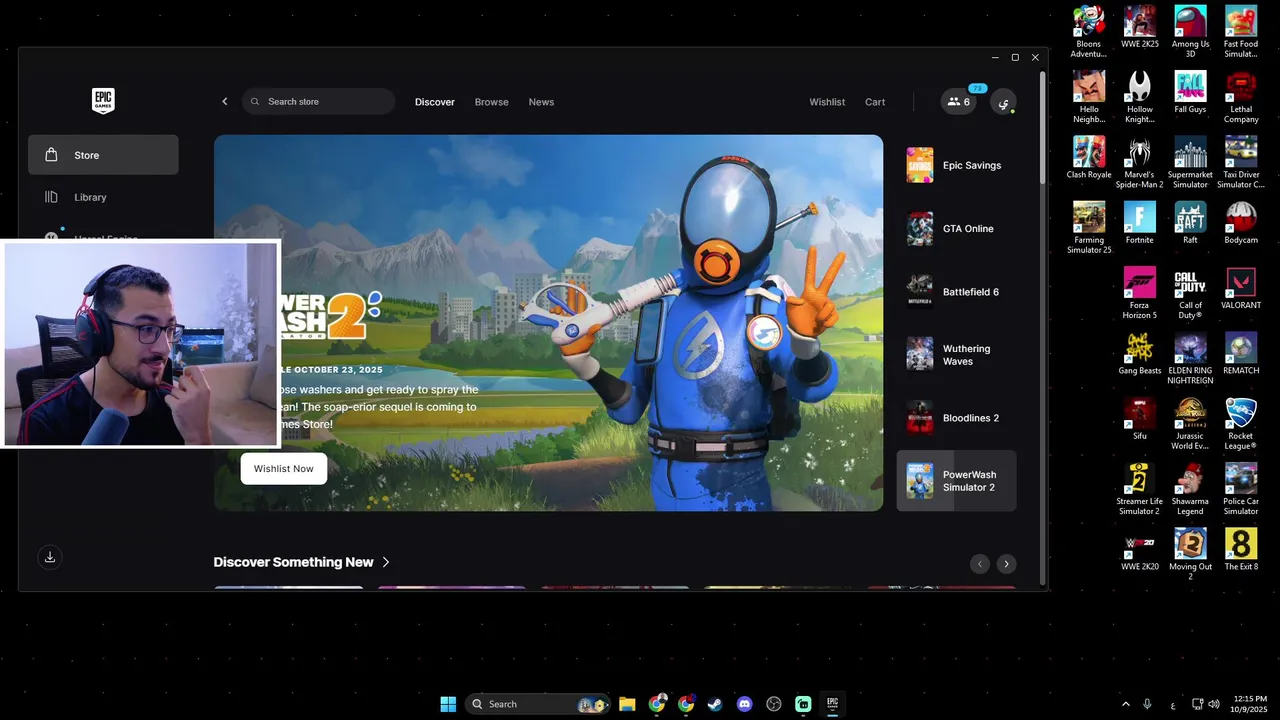Screen dimensions: 1280x720
Task: Open Rocket League desktop shortcut
Action: [x=1241, y=423]
